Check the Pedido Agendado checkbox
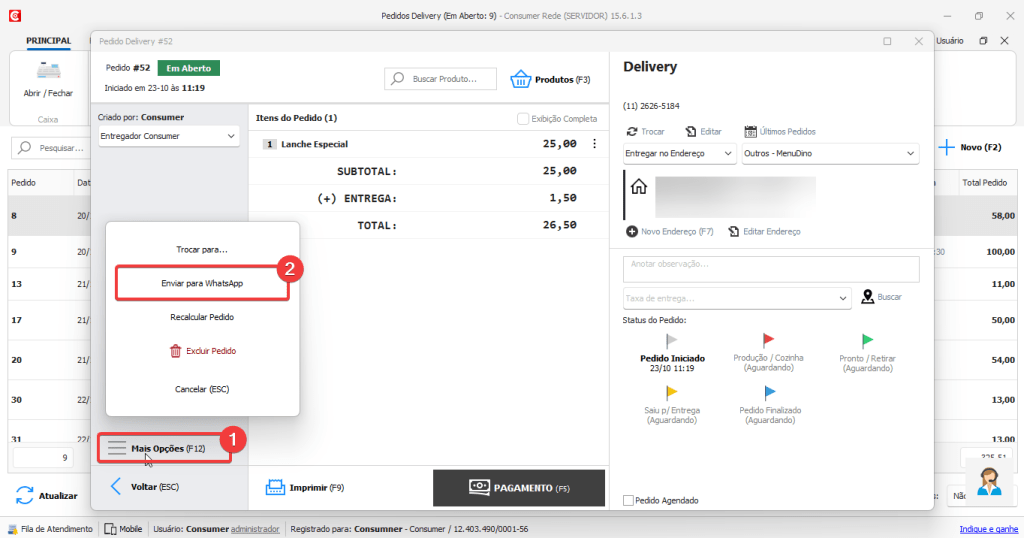Screen dimensions: 1024x538 click(628, 500)
